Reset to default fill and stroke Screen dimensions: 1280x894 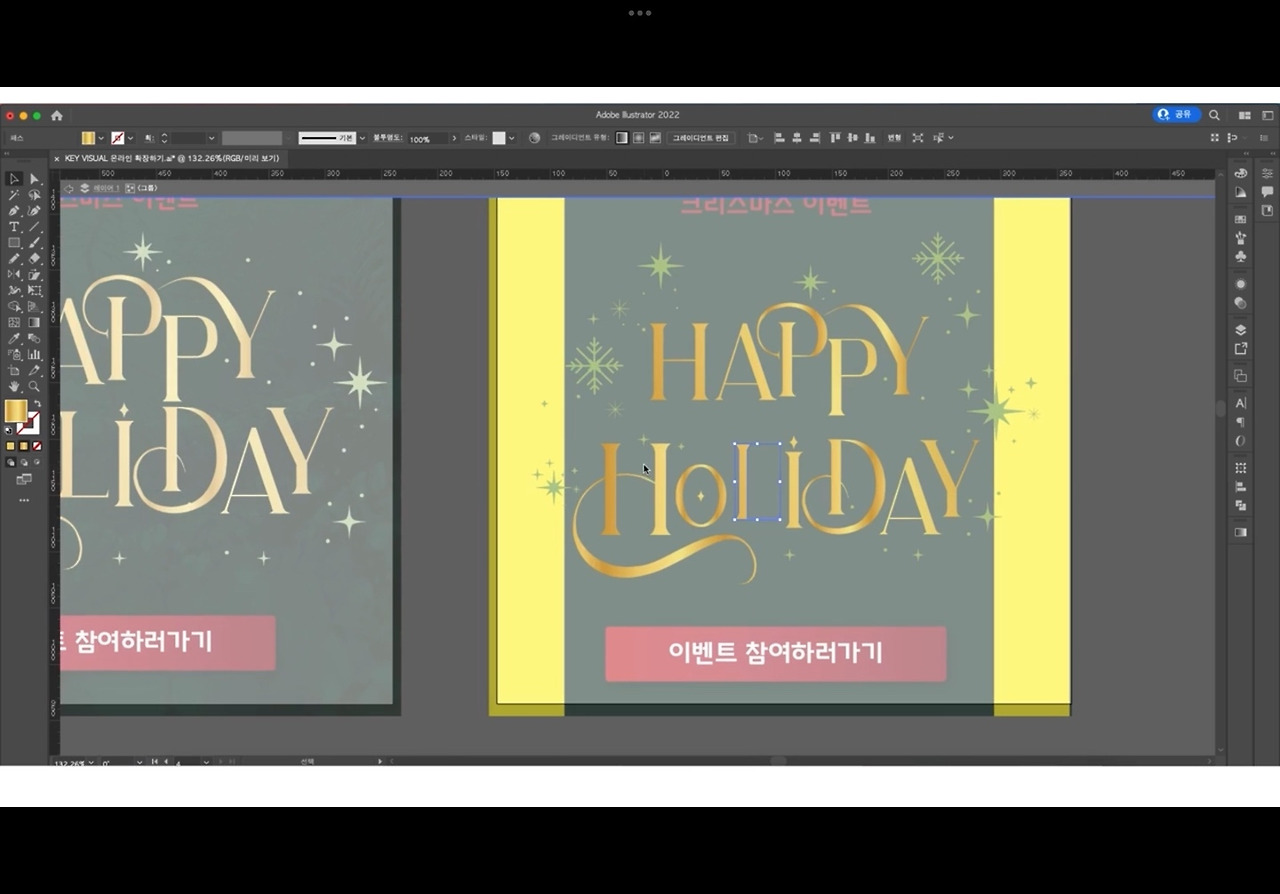point(9,431)
